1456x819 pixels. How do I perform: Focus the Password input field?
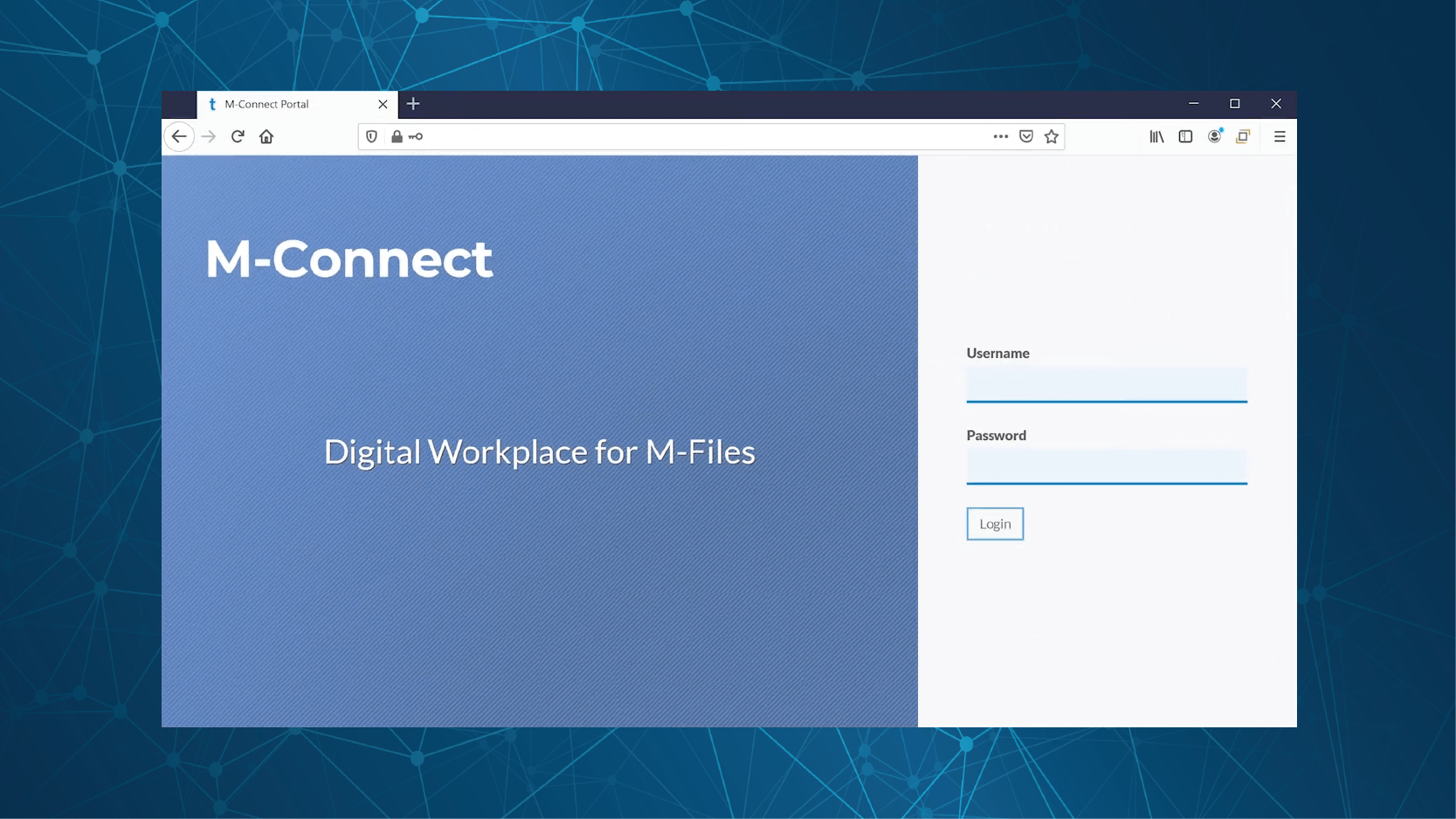tap(1107, 466)
